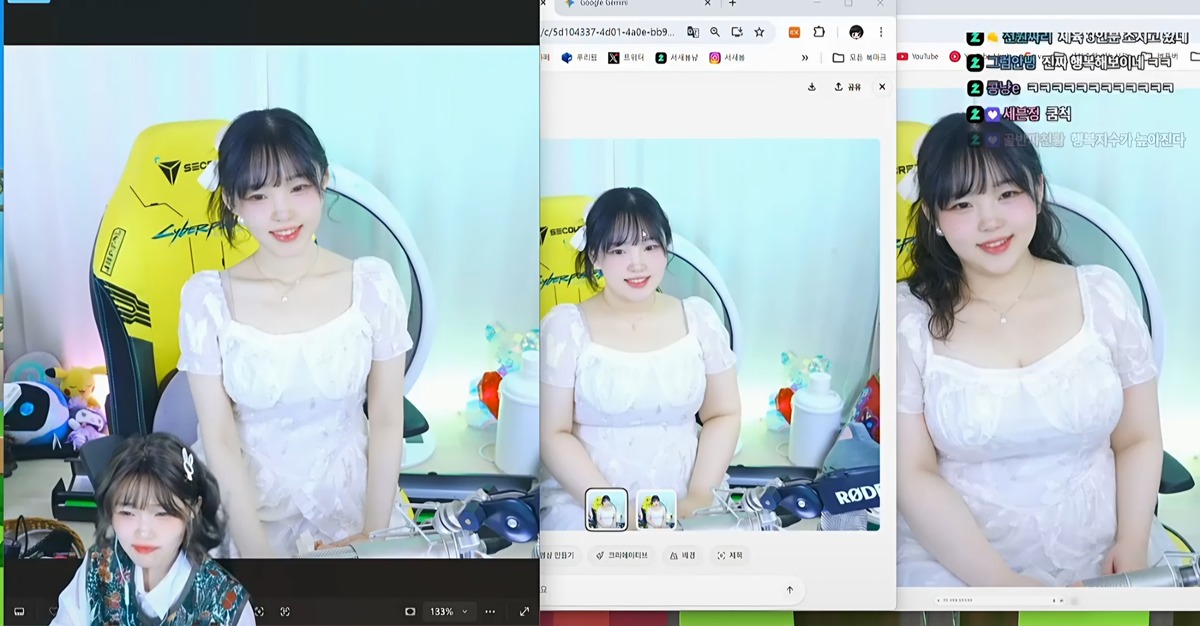The height and width of the screenshot is (626, 1200).
Task: Download the image using the download icon
Action: [812, 87]
